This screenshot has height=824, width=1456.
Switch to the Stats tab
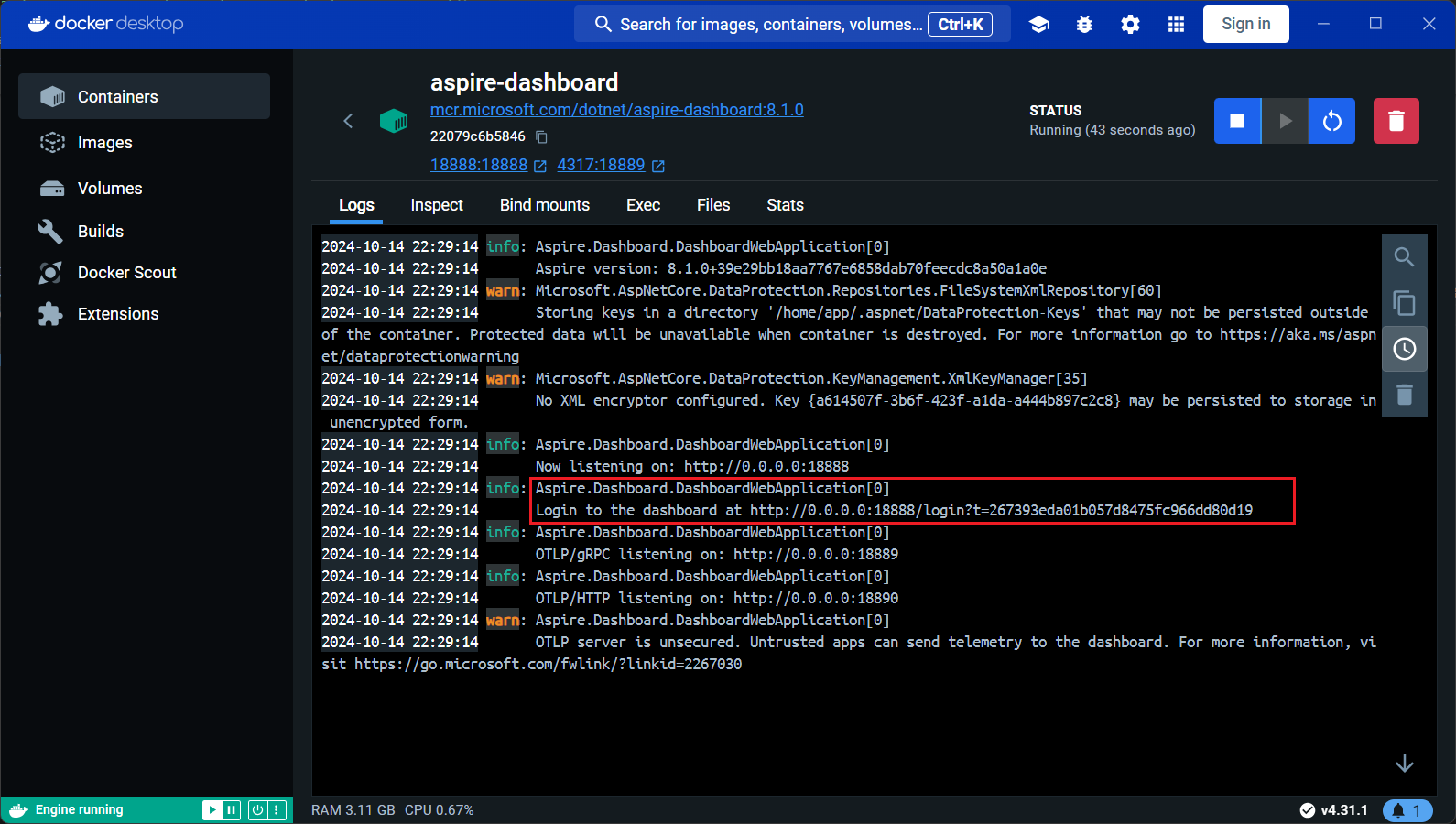[785, 205]
